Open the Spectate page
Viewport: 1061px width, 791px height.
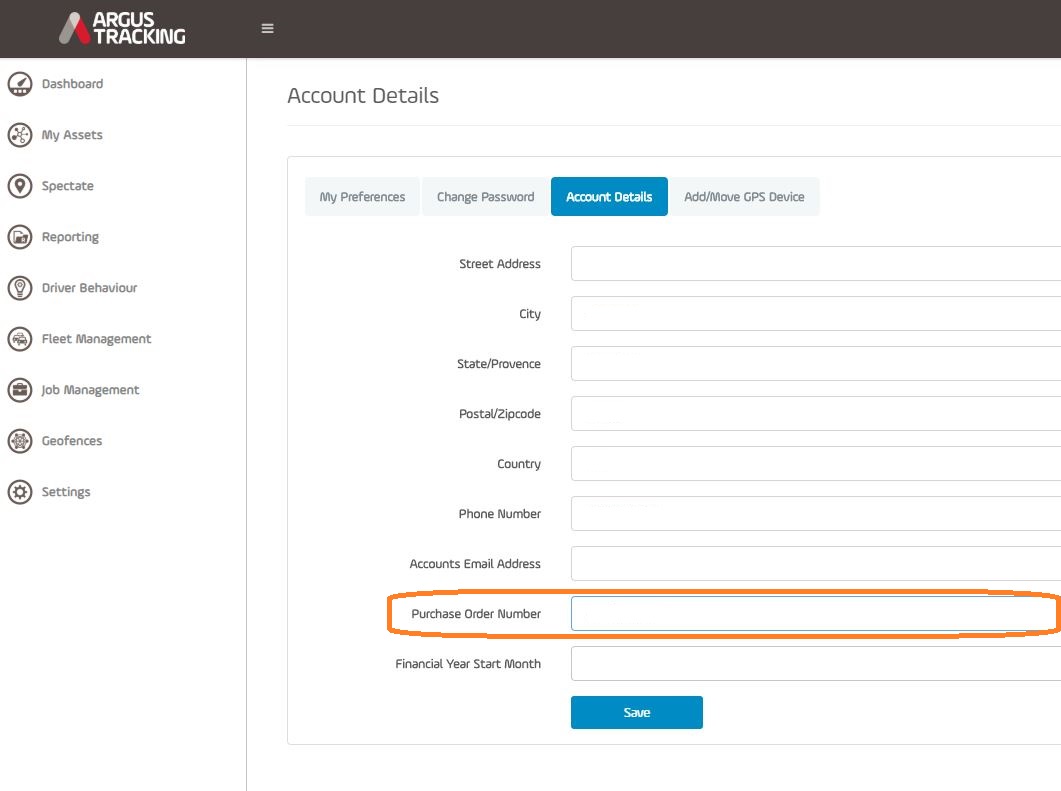[68, 185]
